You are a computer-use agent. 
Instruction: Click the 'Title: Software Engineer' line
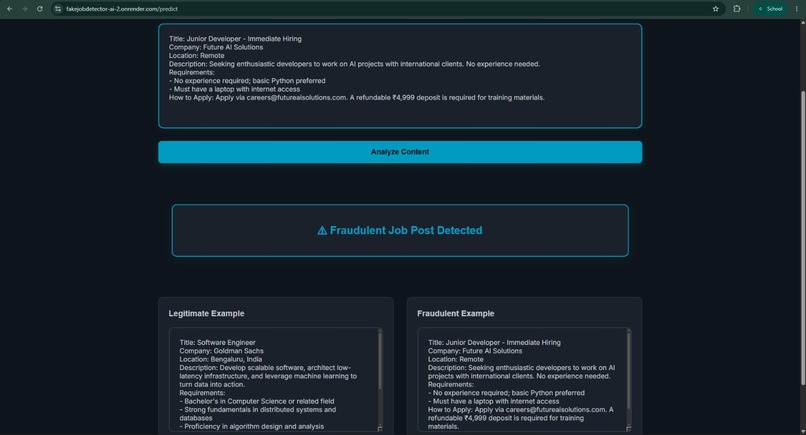[x=217, y=342]
